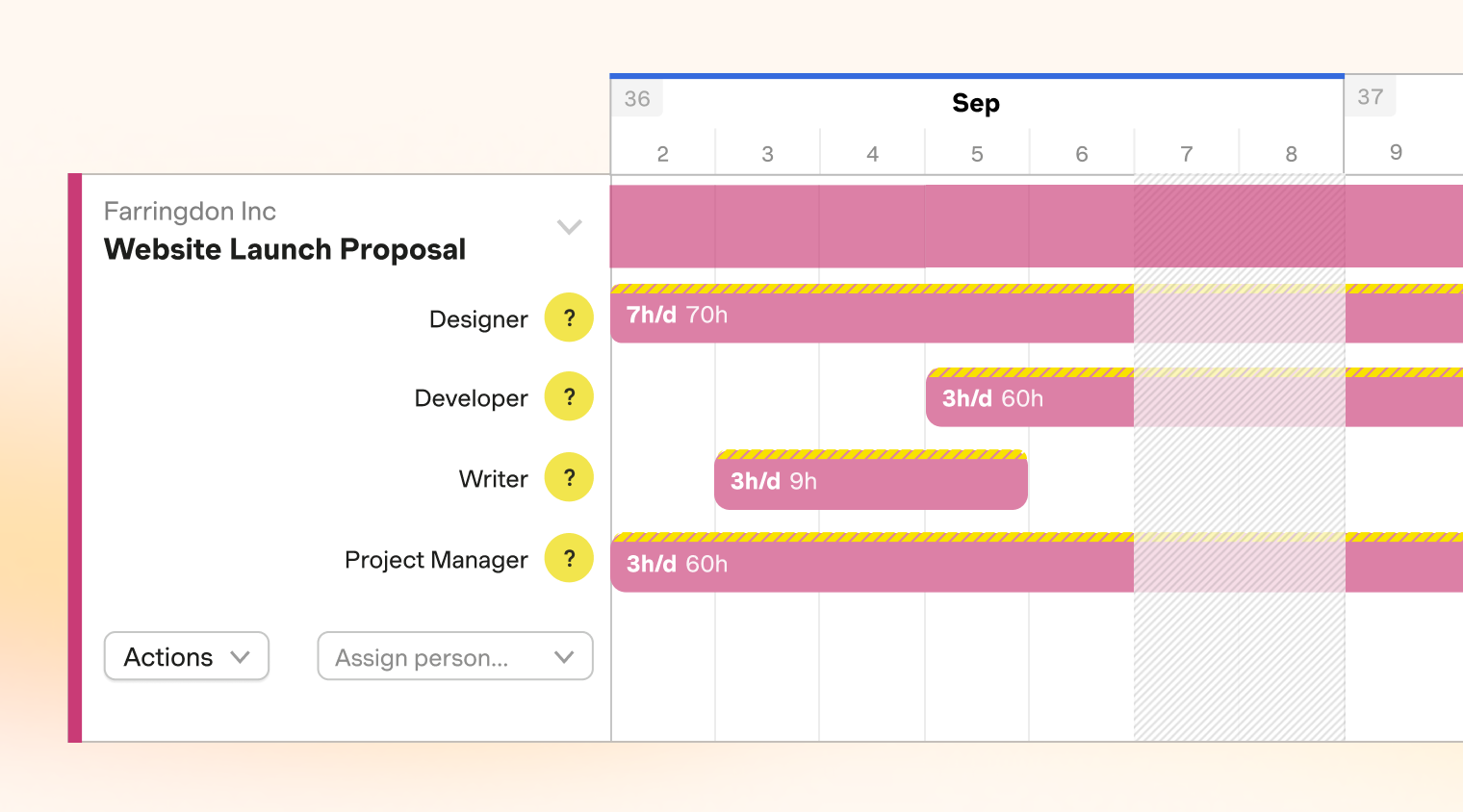
Task: Select the Developer 3h/d 60h allocation bar
Action: point(1029,399)
